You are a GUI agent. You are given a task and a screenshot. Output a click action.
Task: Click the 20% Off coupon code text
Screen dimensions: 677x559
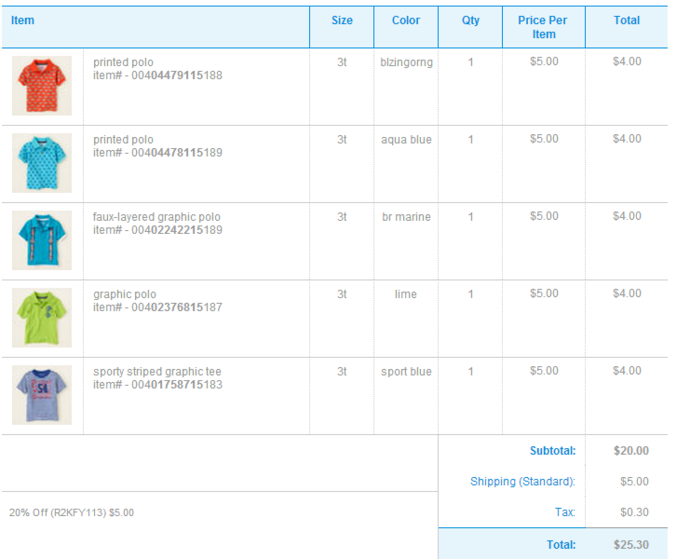tap(72, 512)
